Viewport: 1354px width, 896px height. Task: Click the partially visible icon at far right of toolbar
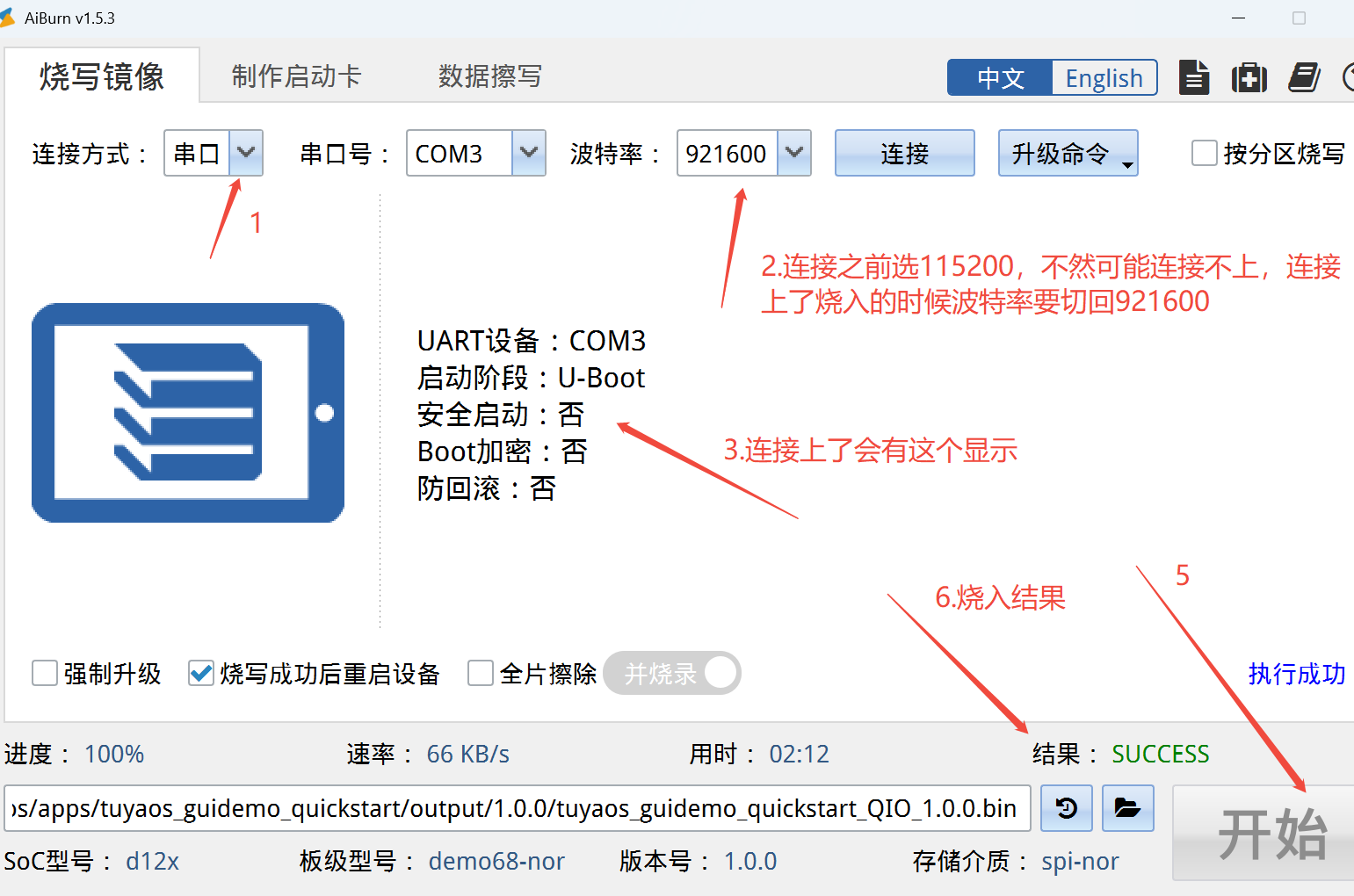pyautogui.click(x=1349, y=77)
